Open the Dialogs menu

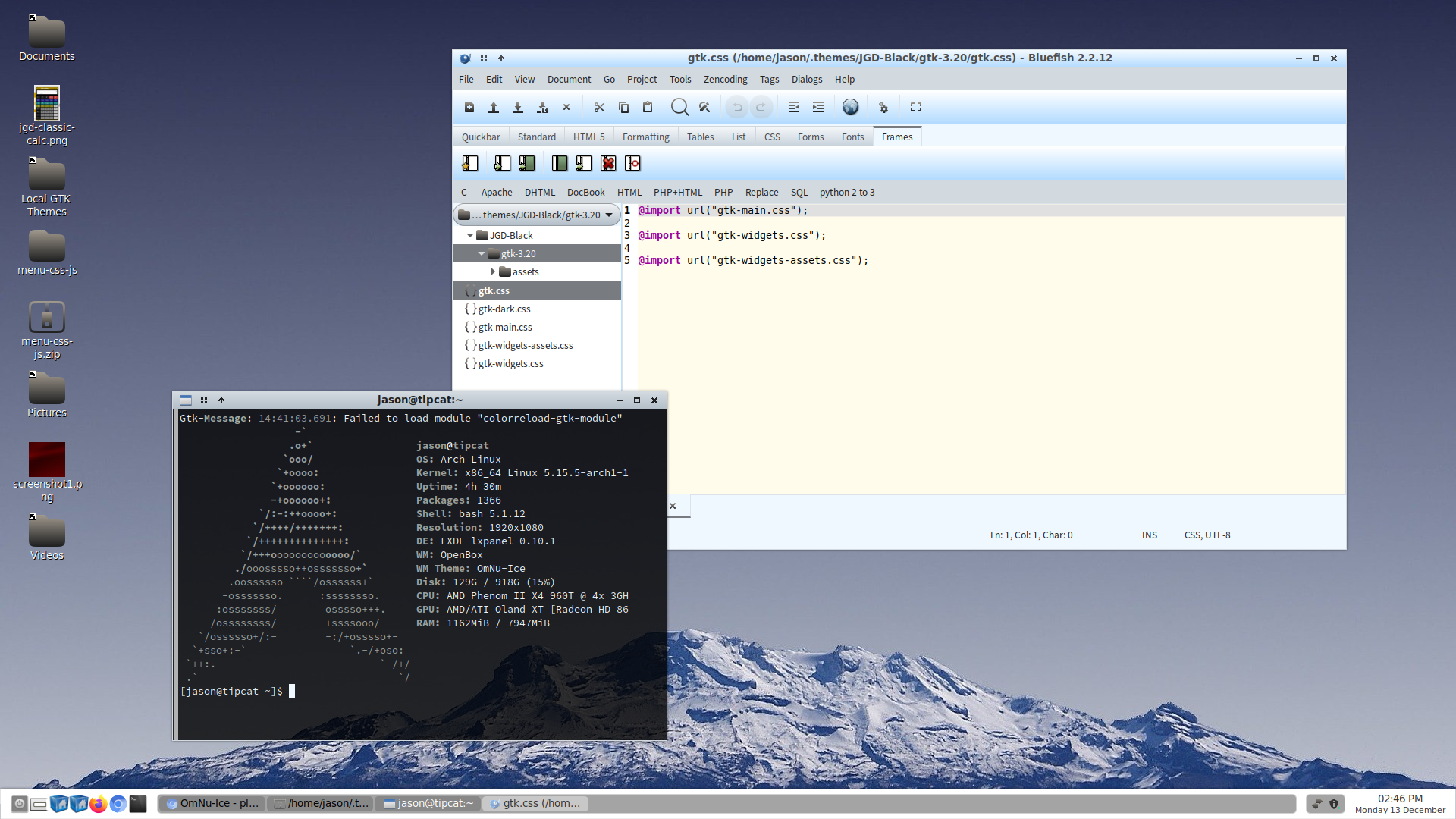tap(807, 80)
